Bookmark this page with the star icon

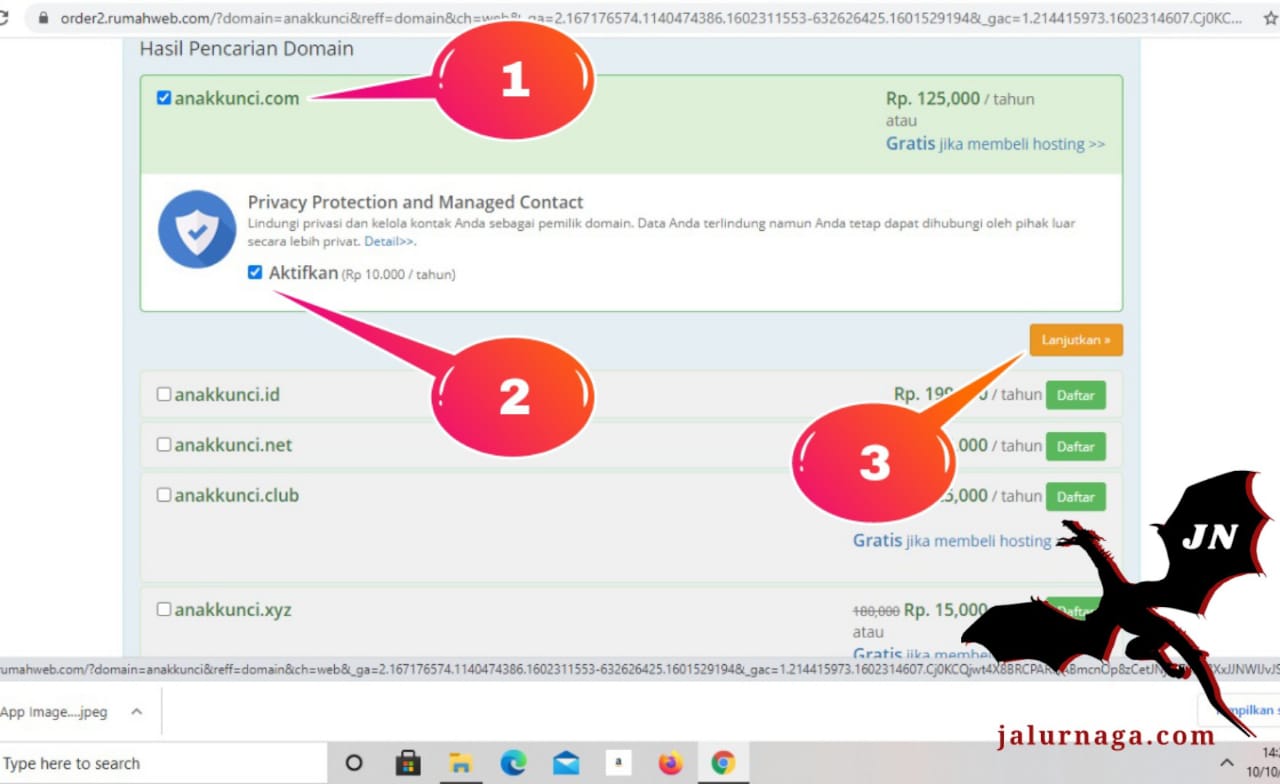pyautogui.click(x=1271, y=18)
